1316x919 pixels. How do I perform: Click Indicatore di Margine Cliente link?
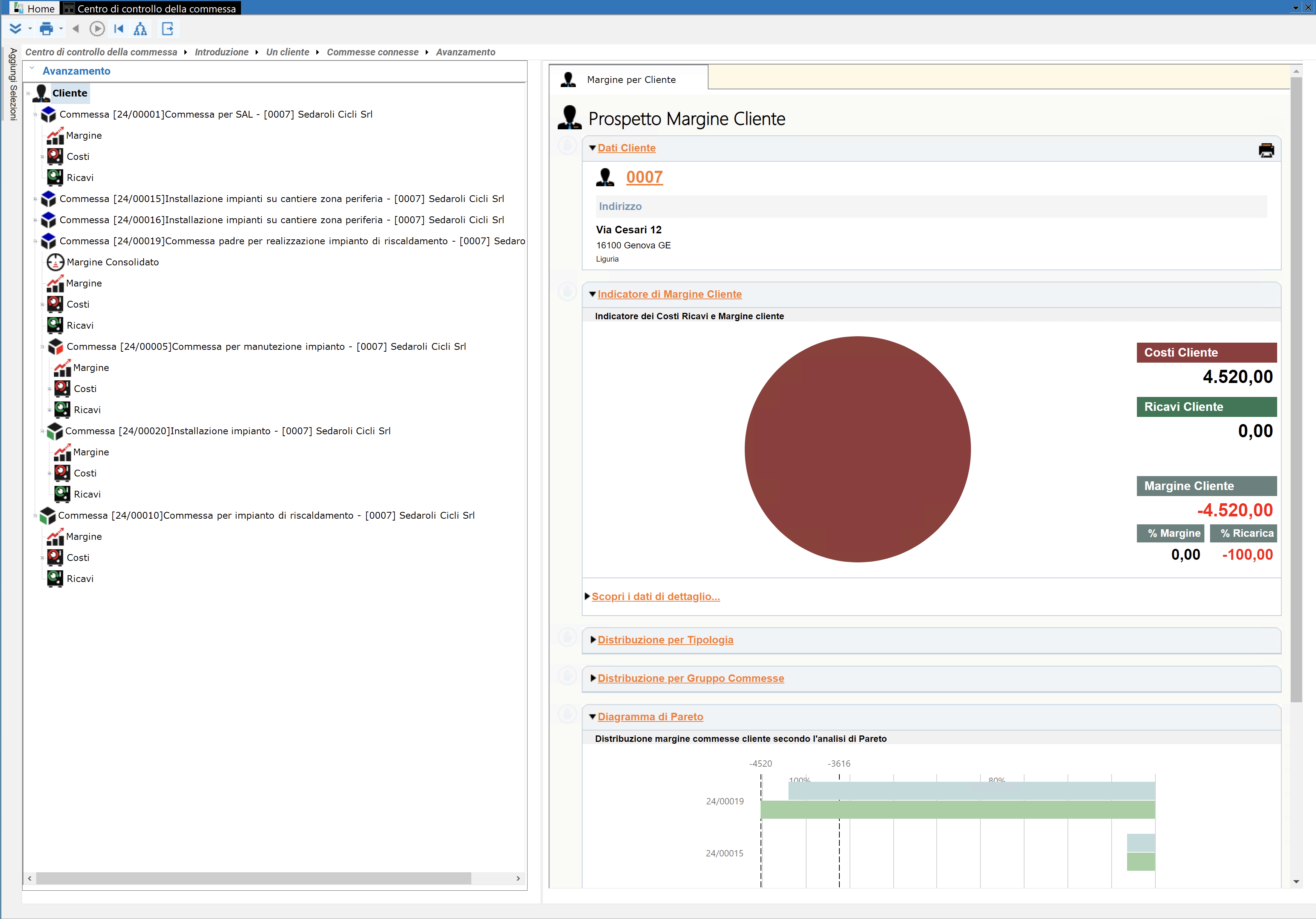[669, 294]
